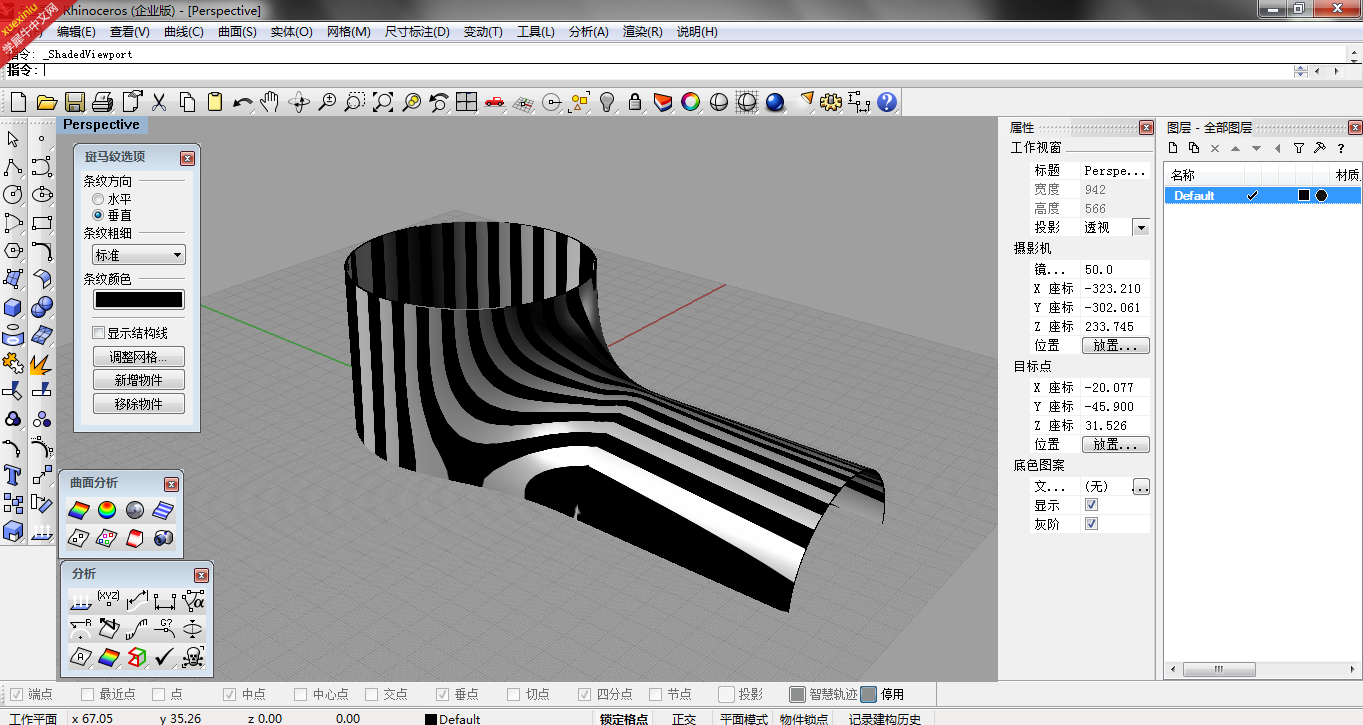Open the 查看(V) menu
The image size is (1363, 725).
click(130, 32)
